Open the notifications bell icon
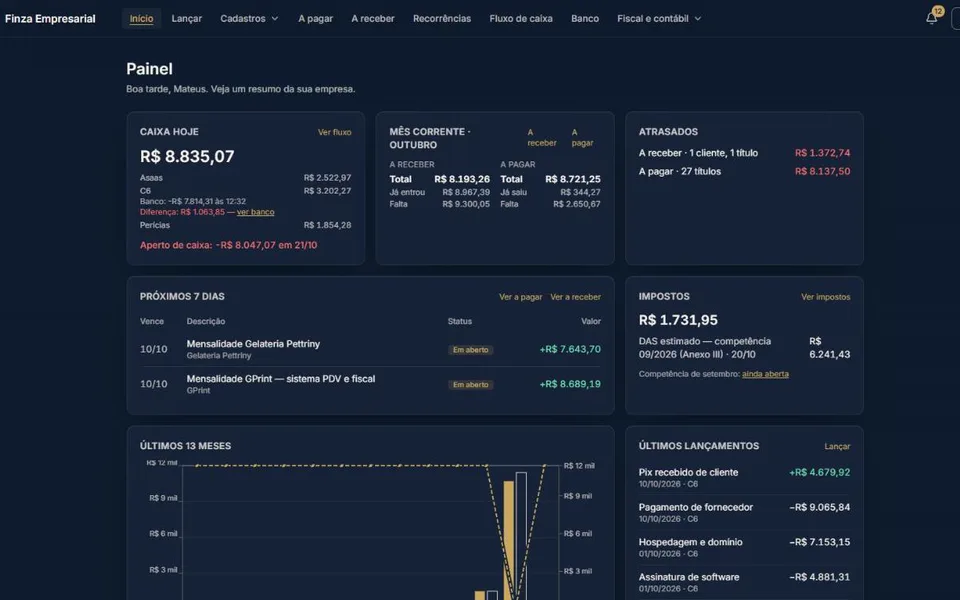Viewport: 960px width, 600px height. [x=931, y=18]
